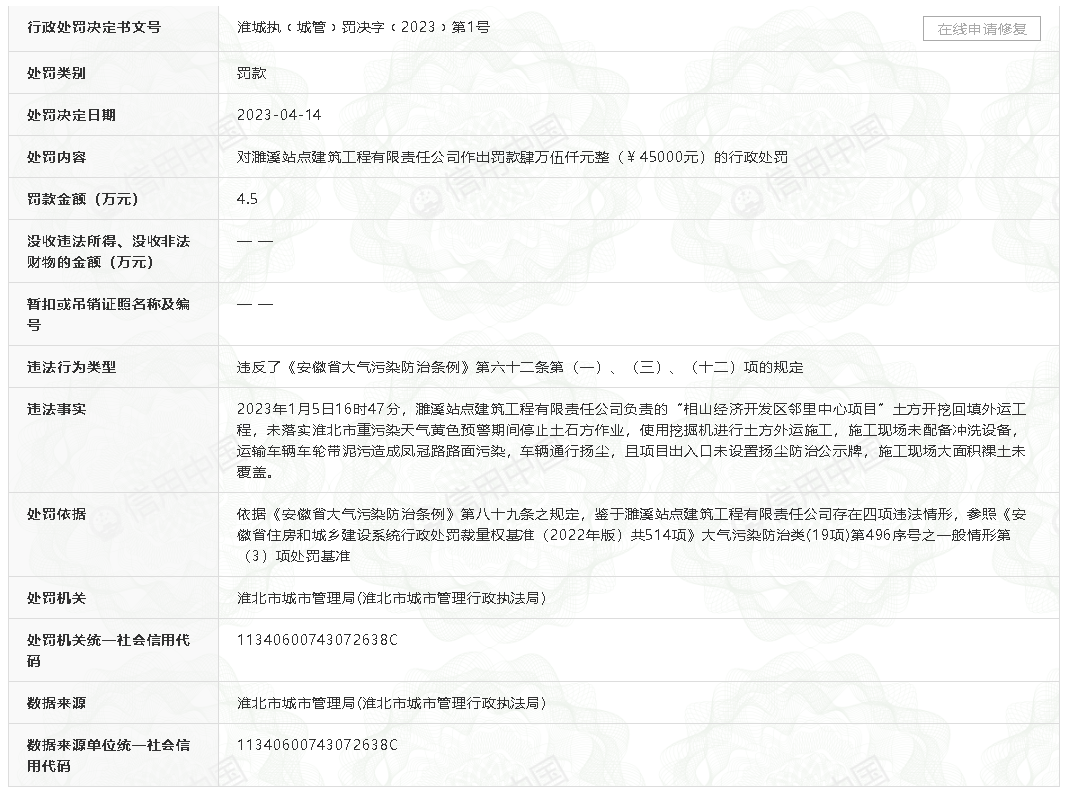Click the 数据来源 label
Viewport: 1067px width, 795px height.
(x=56, y=702)
